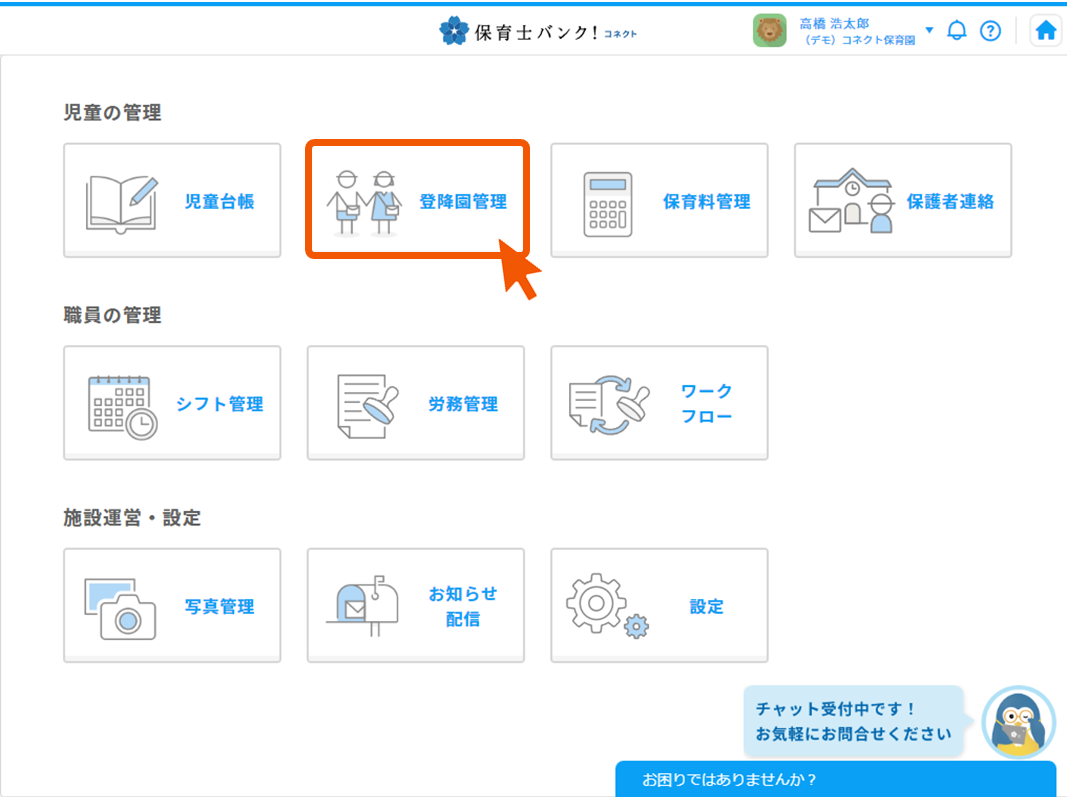Click the chat mascot penguin icon

1021,724
